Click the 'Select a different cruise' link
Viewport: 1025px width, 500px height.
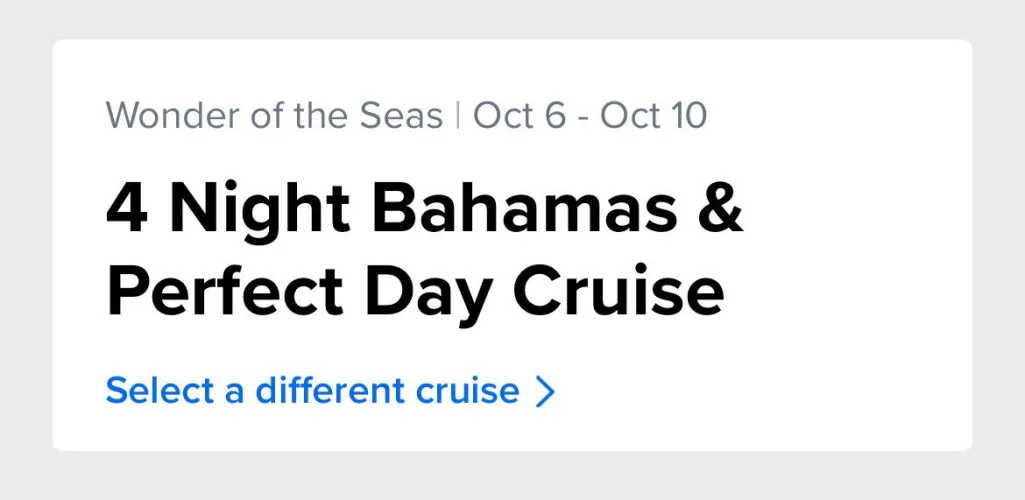(312, 391)
